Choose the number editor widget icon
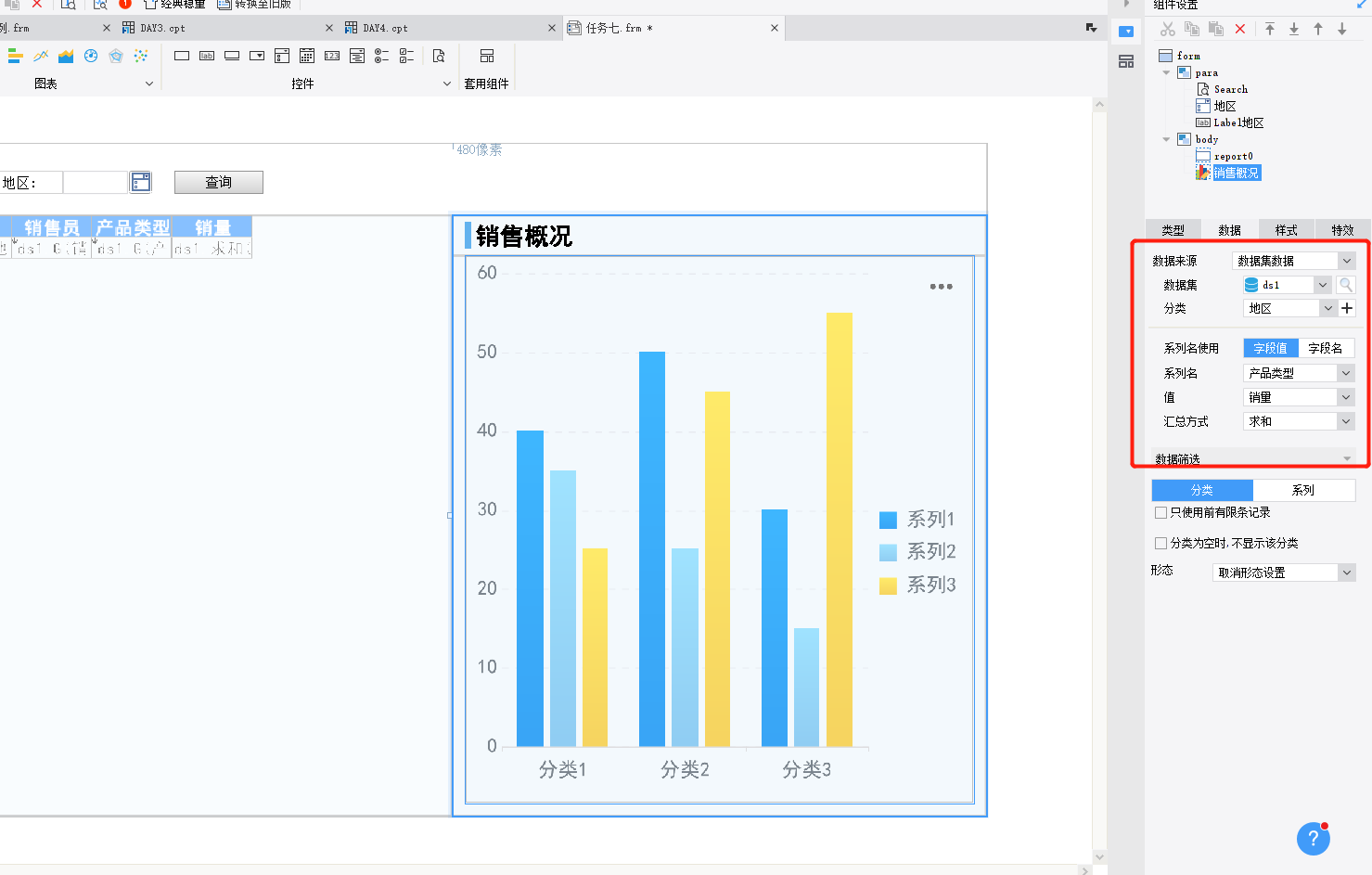 [332, 57]
